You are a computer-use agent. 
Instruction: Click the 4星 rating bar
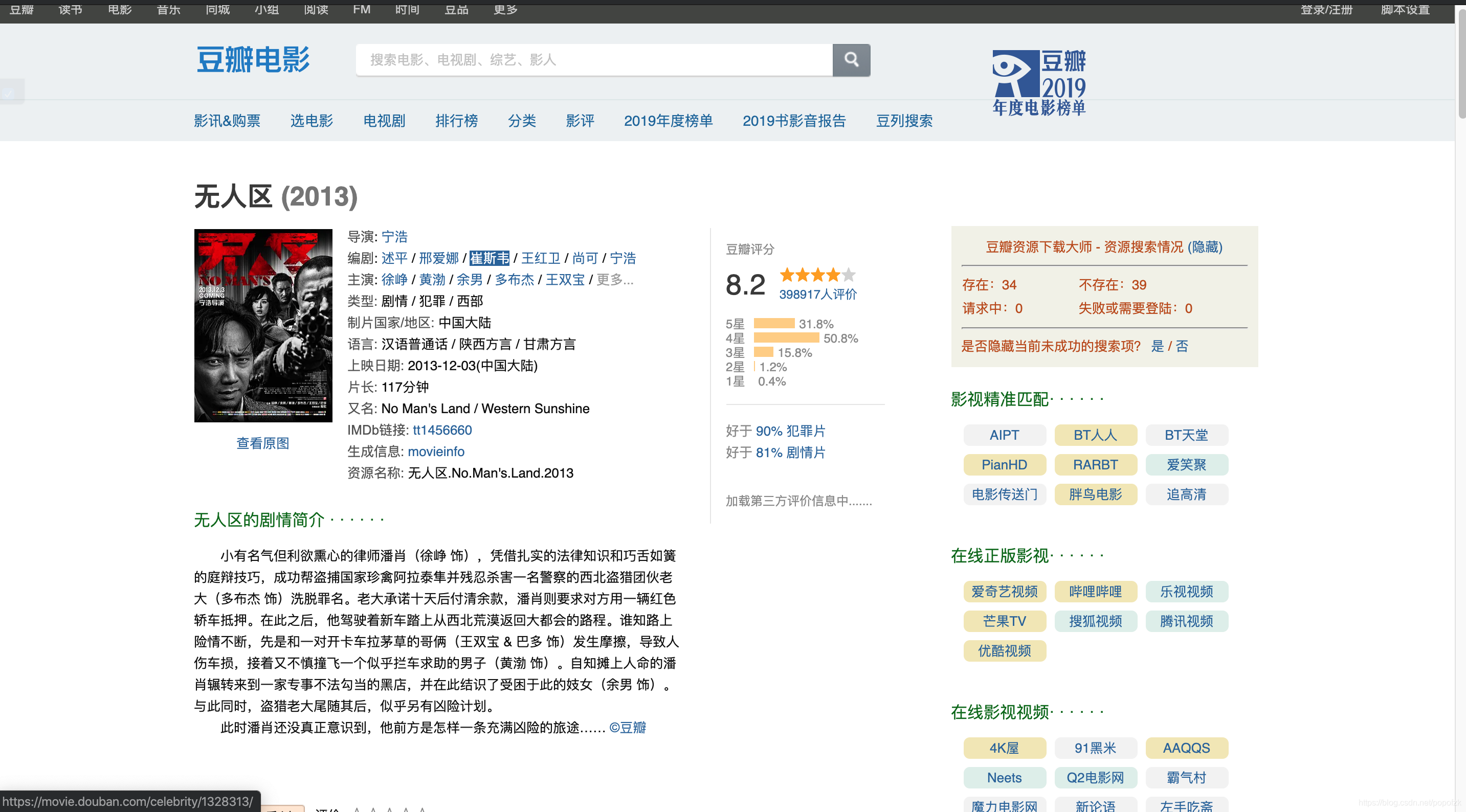787,337
